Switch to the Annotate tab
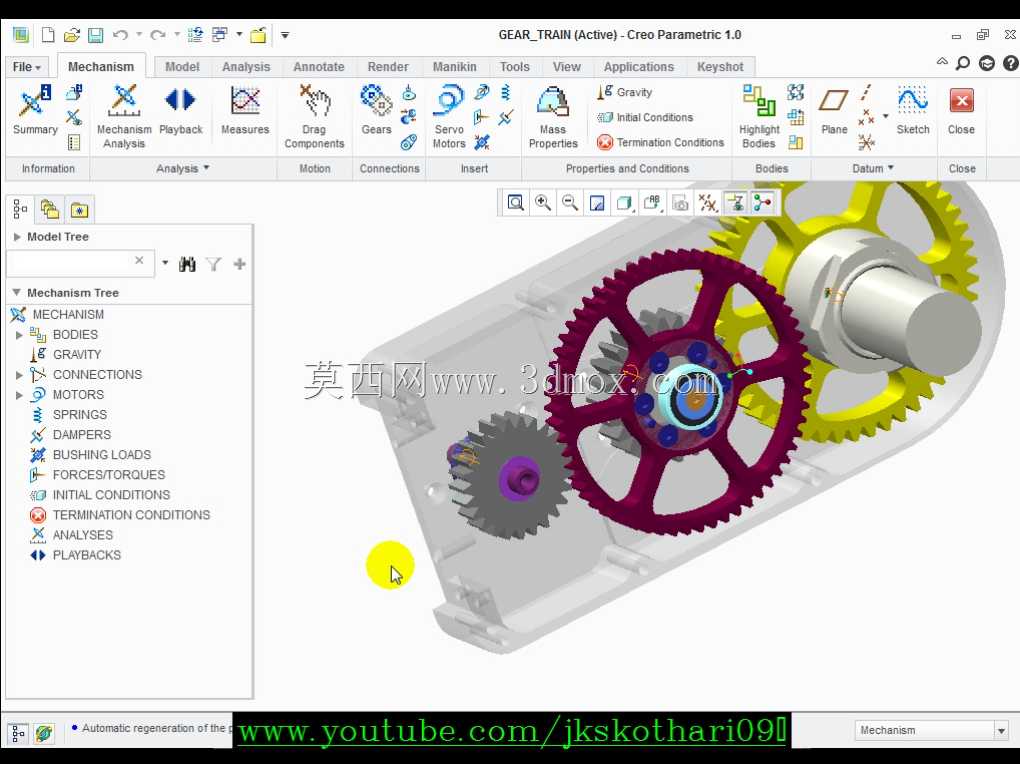Screen dimensions: 1020x764 (319, 66)
